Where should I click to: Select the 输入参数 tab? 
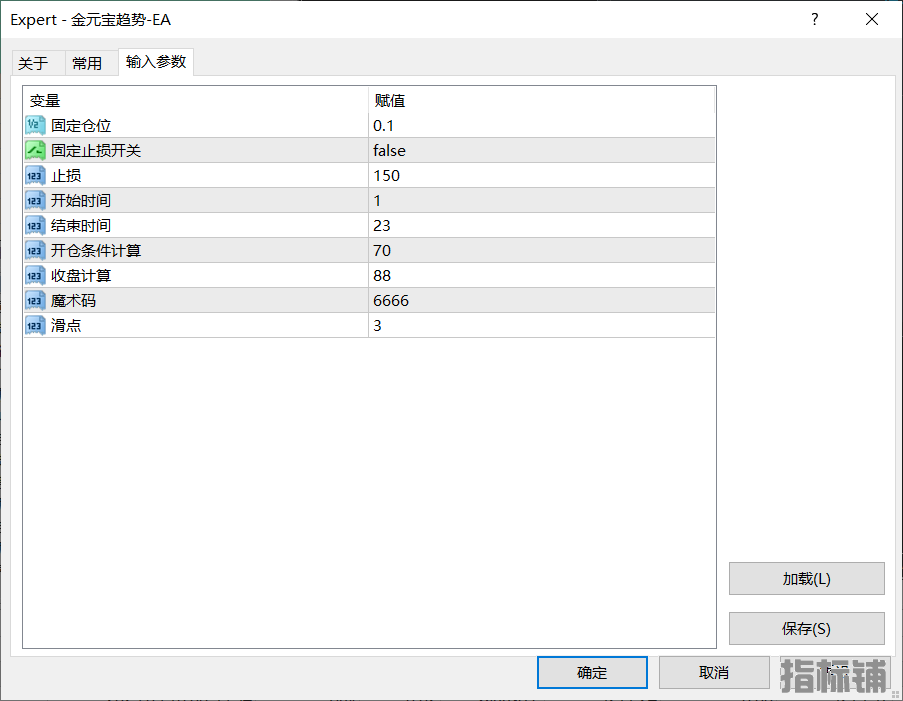point(155,62)
